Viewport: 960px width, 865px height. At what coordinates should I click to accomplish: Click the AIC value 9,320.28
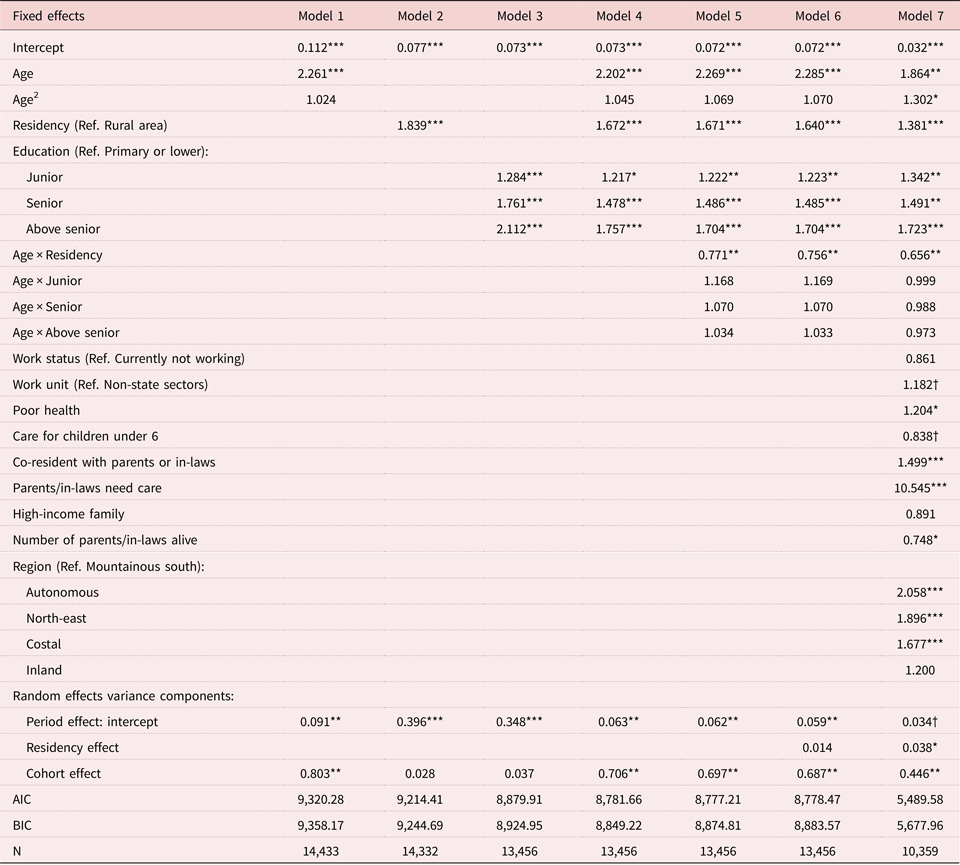[320, 799]
